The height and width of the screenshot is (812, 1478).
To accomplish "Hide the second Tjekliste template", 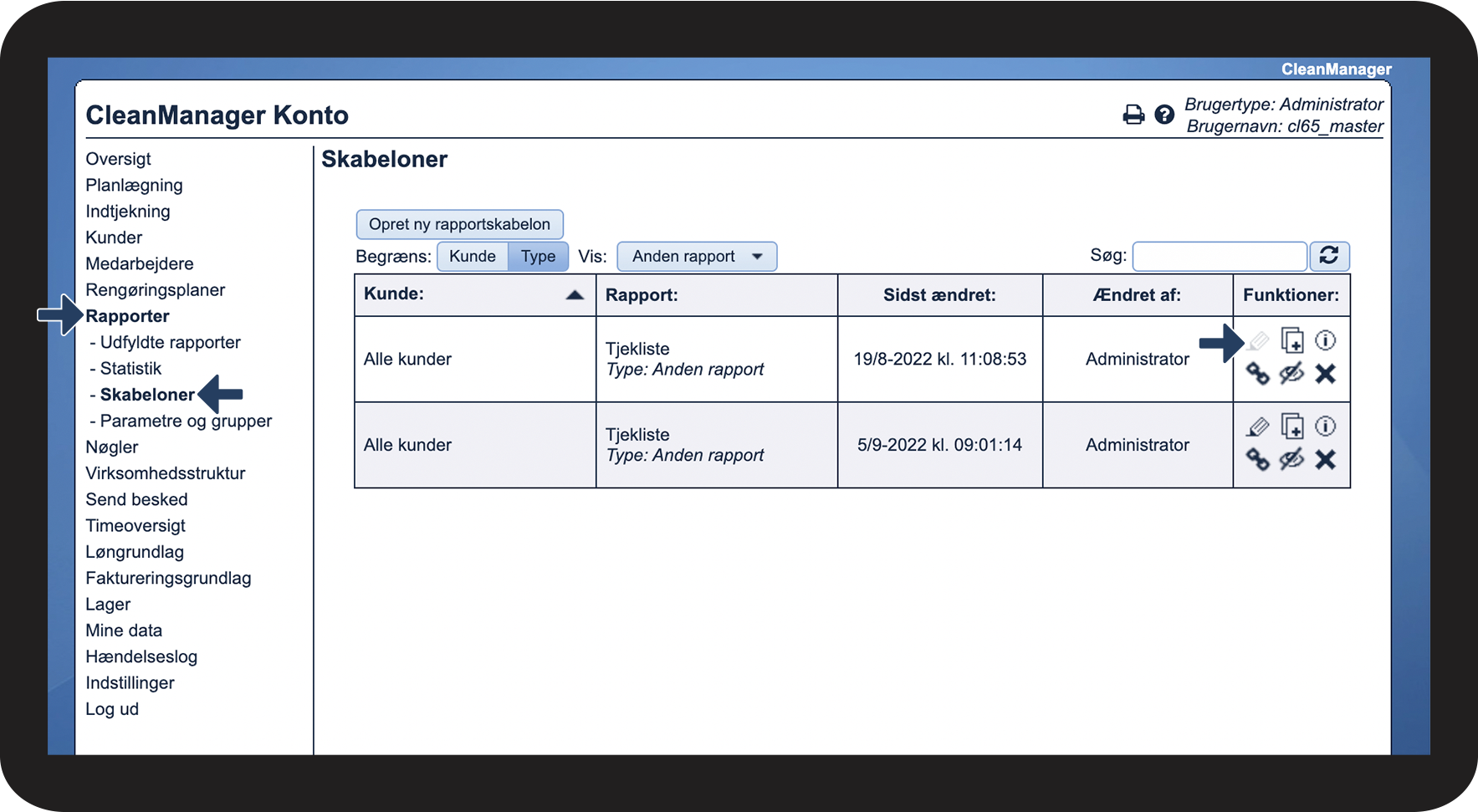I will [x=1291, y=459].
